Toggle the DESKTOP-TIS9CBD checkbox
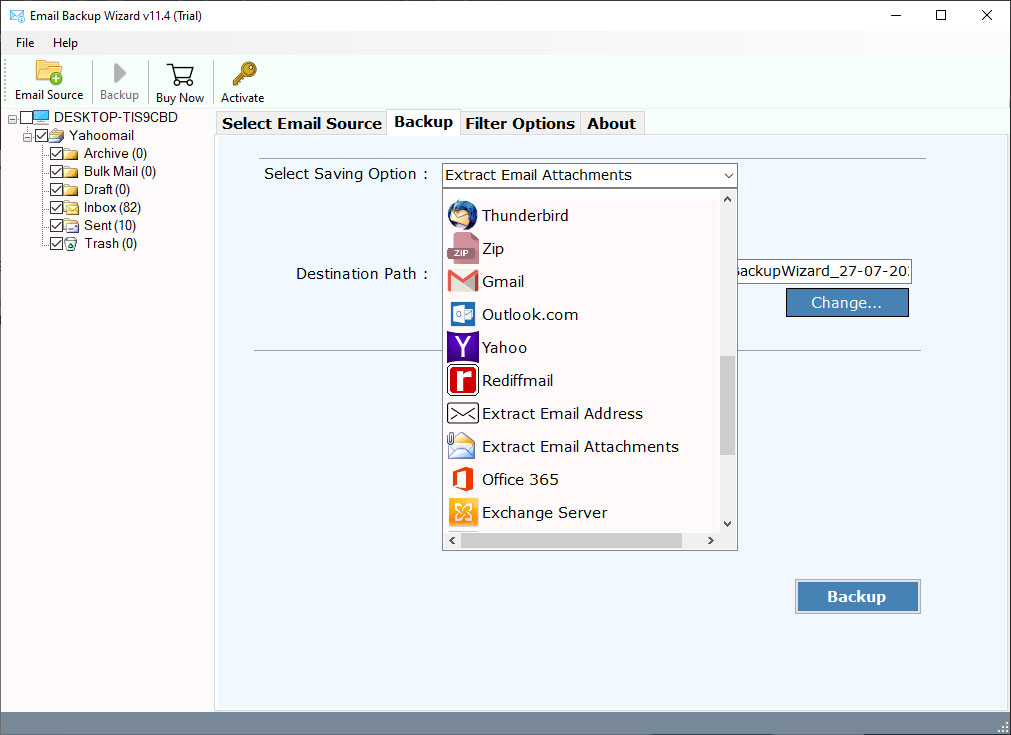This screenshot has width=1011, height=735. click(26, 117)
